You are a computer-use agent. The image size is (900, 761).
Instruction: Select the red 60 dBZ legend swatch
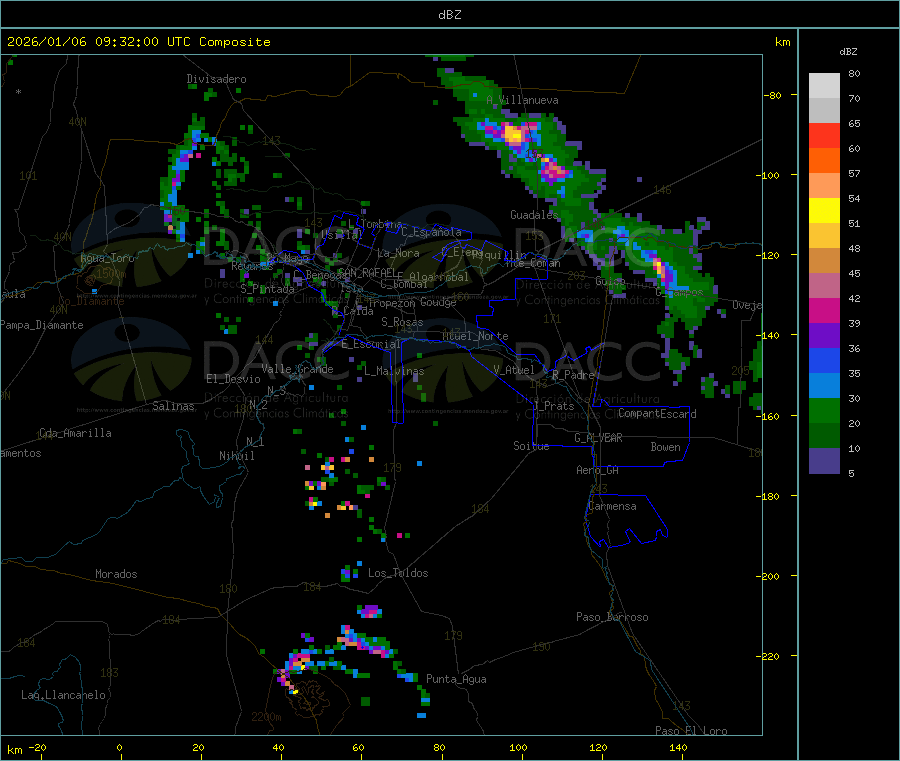click(824, 135)
